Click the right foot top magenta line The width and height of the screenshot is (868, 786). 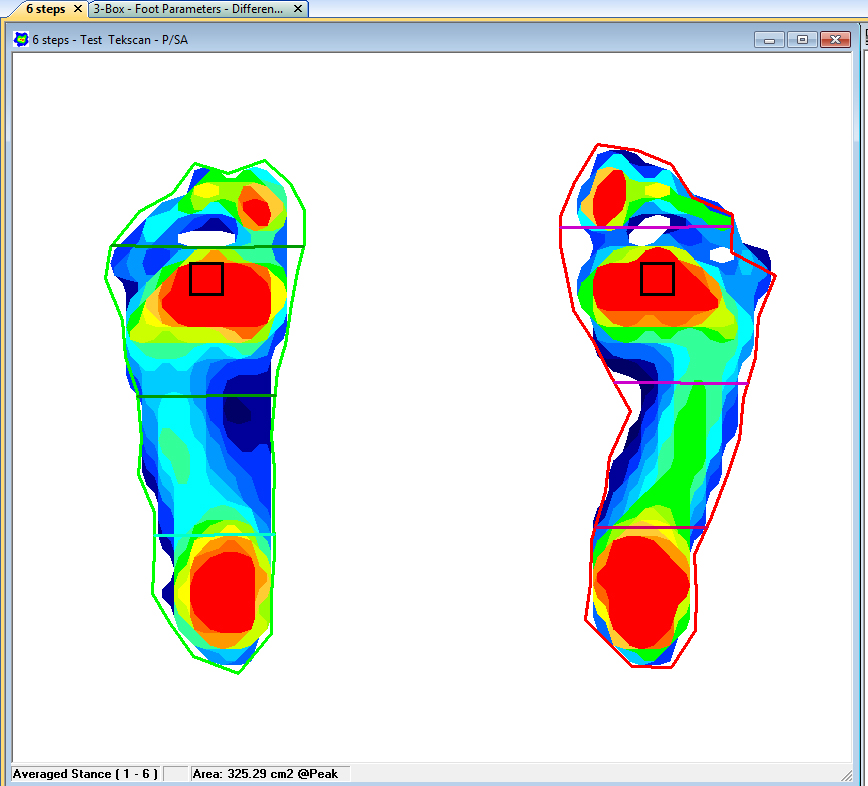click(x=647, y=227)
